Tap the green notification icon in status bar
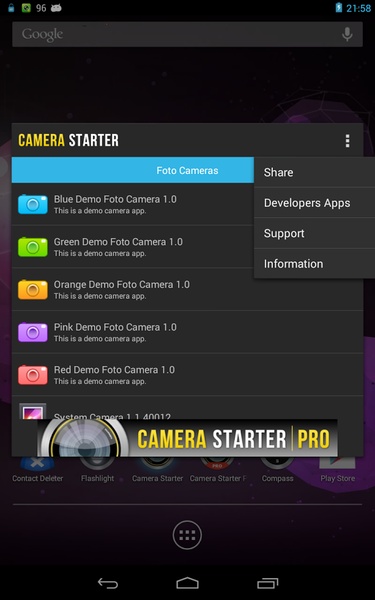This screenshot has width=375, height=600. (26, 8)
